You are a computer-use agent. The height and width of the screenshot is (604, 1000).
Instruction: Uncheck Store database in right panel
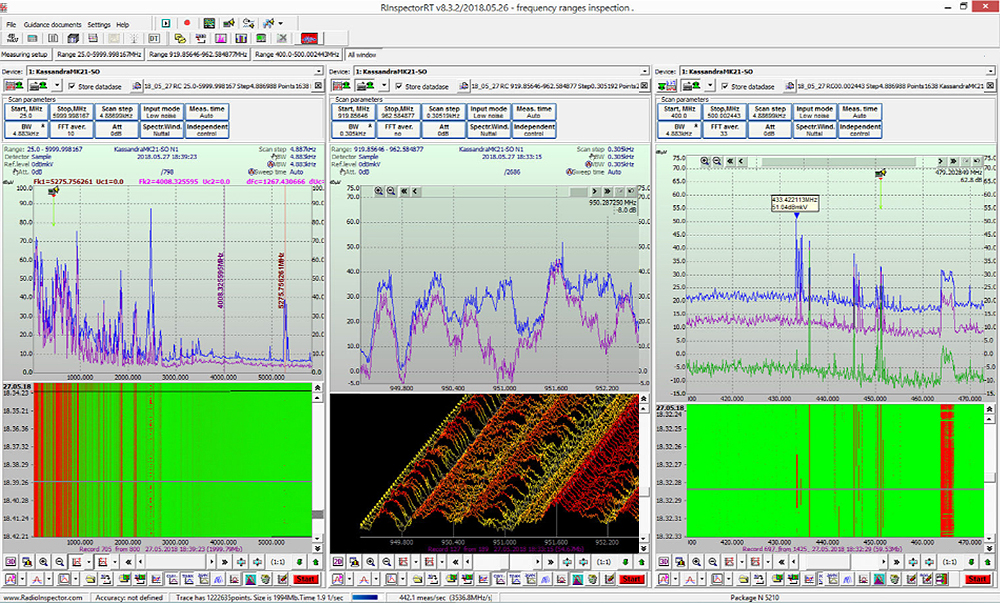723,86
